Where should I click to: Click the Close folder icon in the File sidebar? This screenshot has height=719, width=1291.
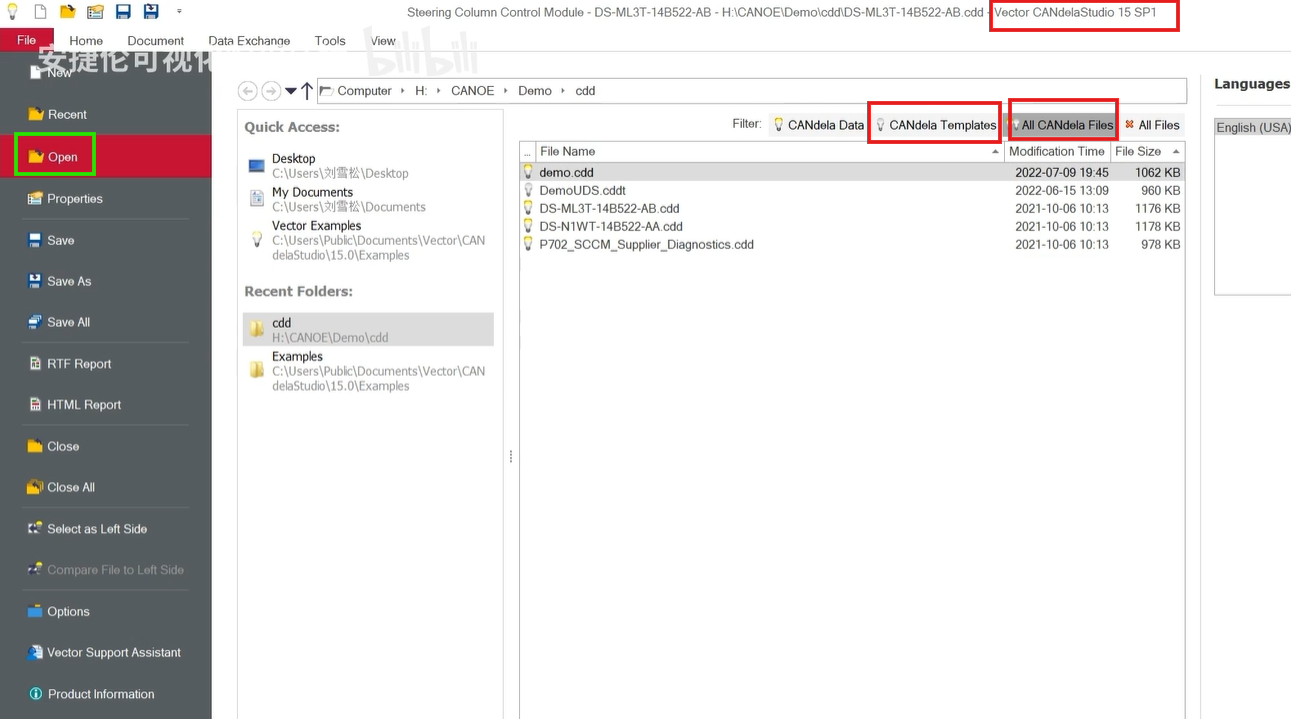[36, 446]
